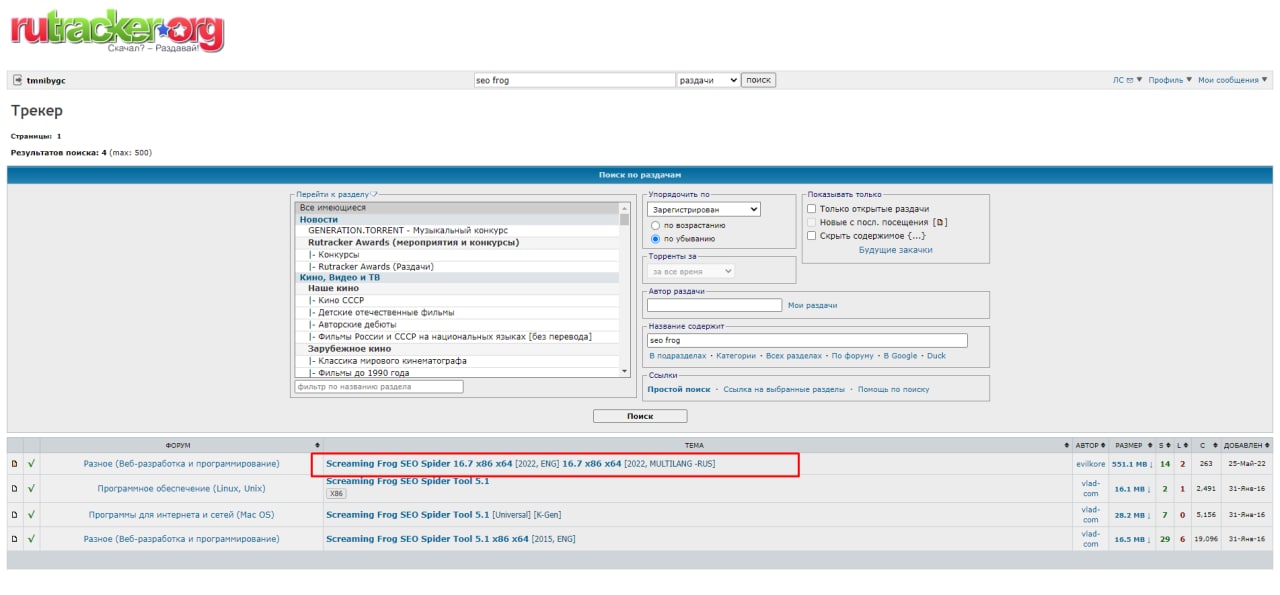Click the 'Простой поиск' link

pos(679,389)
